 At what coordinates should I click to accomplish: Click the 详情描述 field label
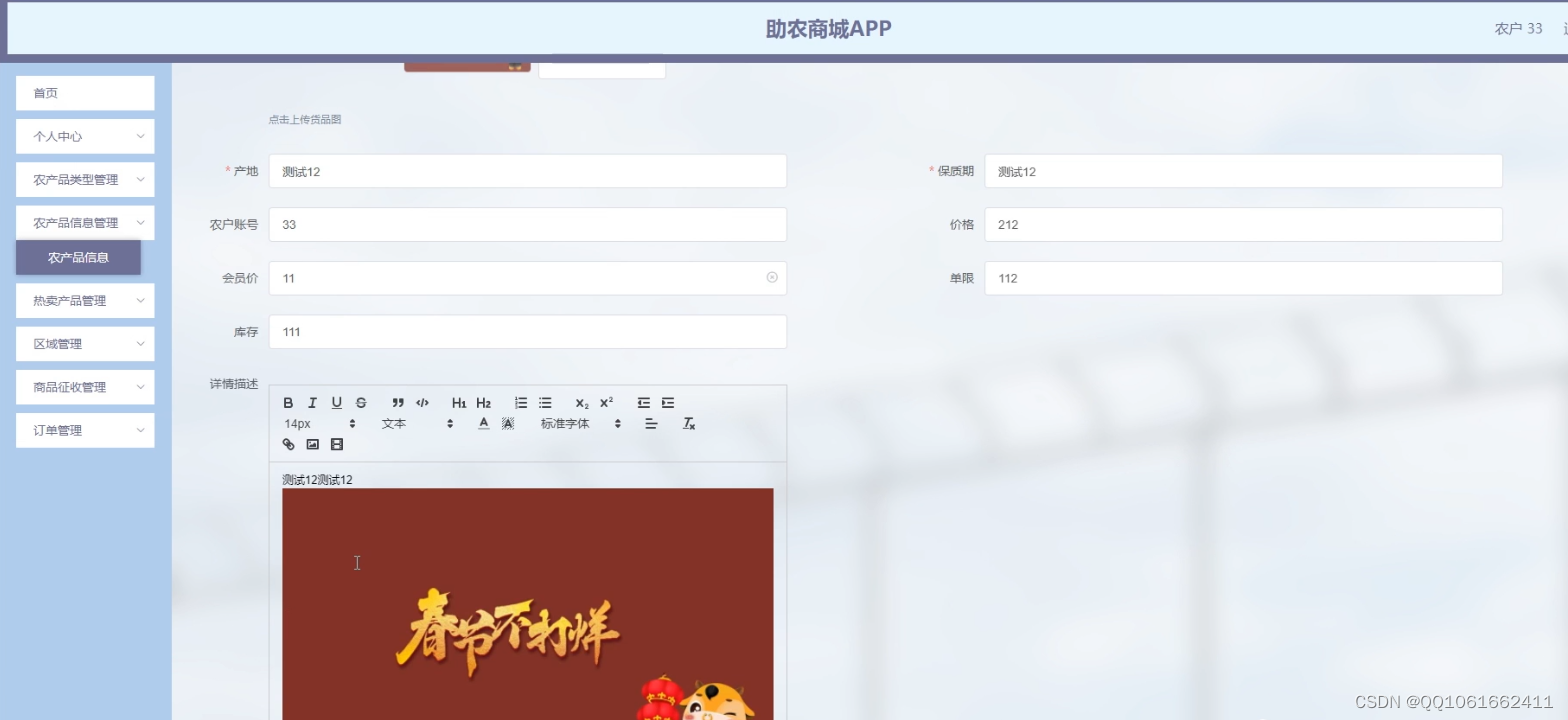234,384
